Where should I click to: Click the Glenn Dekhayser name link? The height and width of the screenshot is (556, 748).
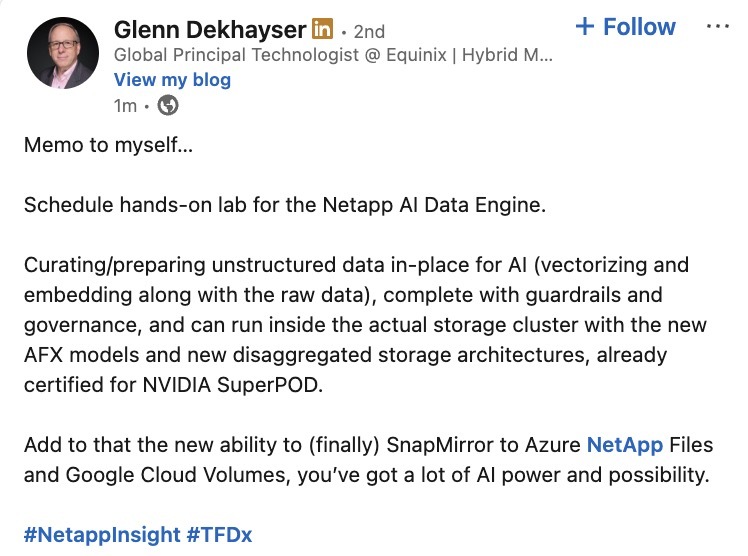point(209,29)
